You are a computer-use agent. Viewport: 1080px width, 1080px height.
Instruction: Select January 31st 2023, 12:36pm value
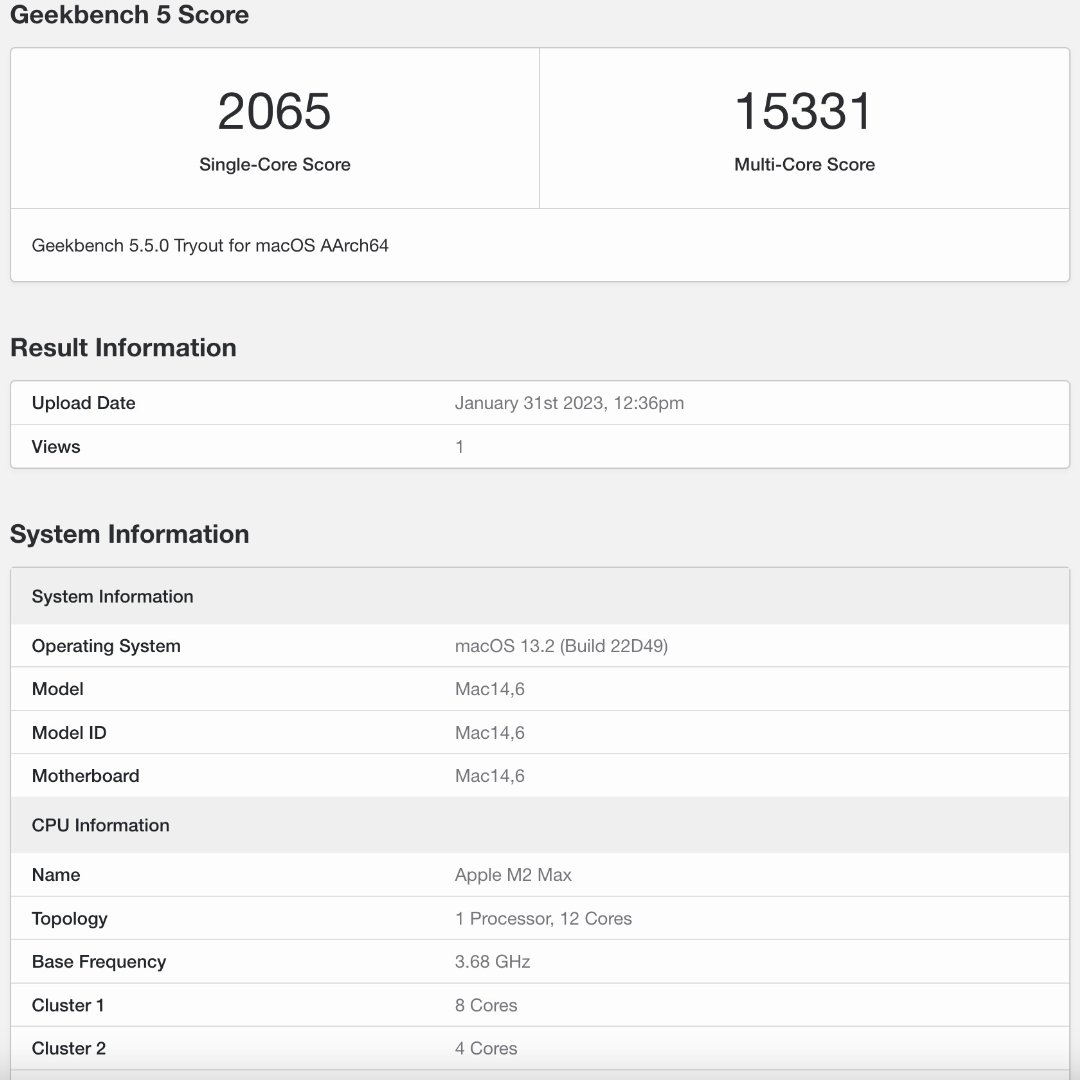569,403
